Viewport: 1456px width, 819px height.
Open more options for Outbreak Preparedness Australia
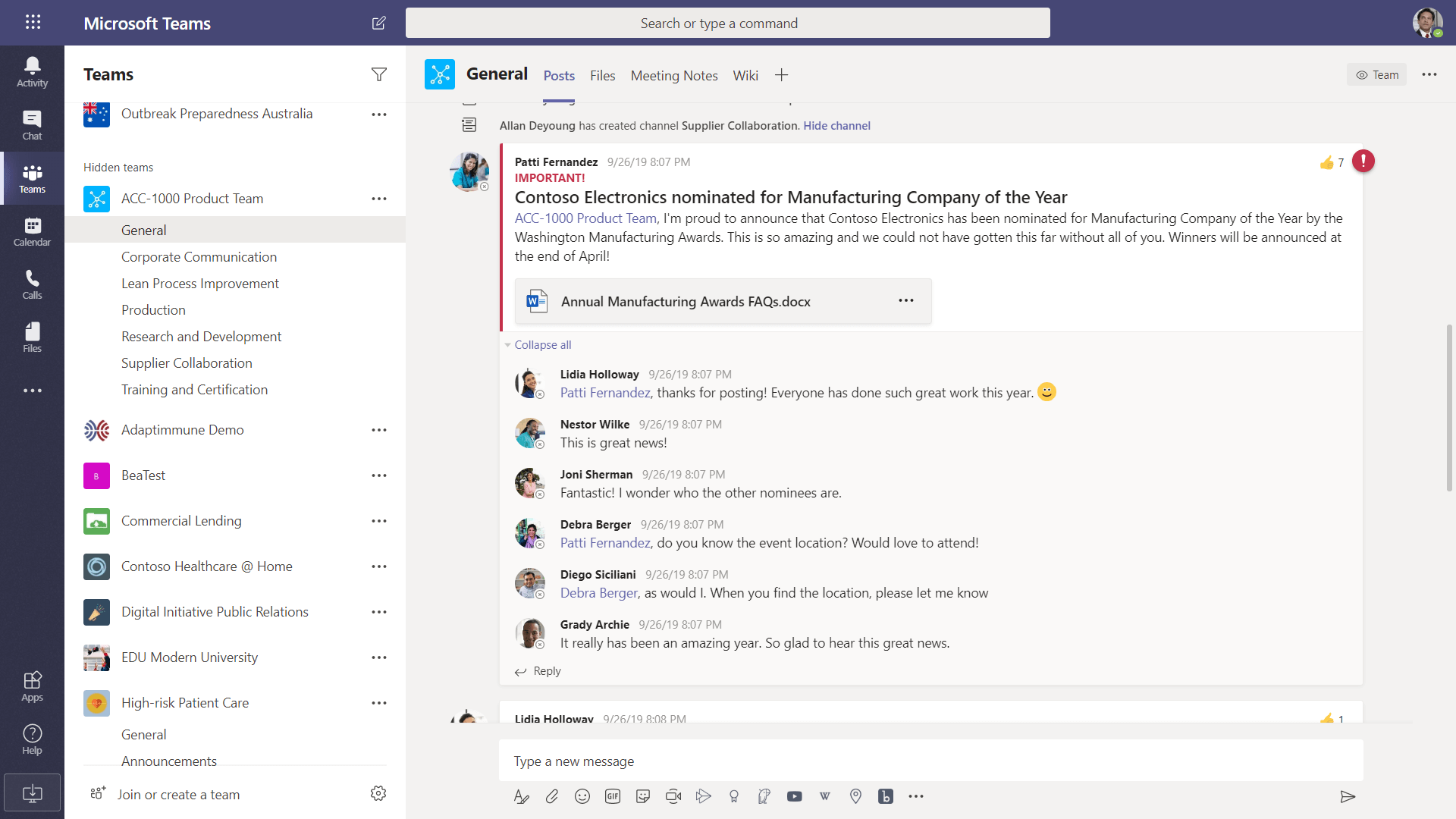coord(379,115)
